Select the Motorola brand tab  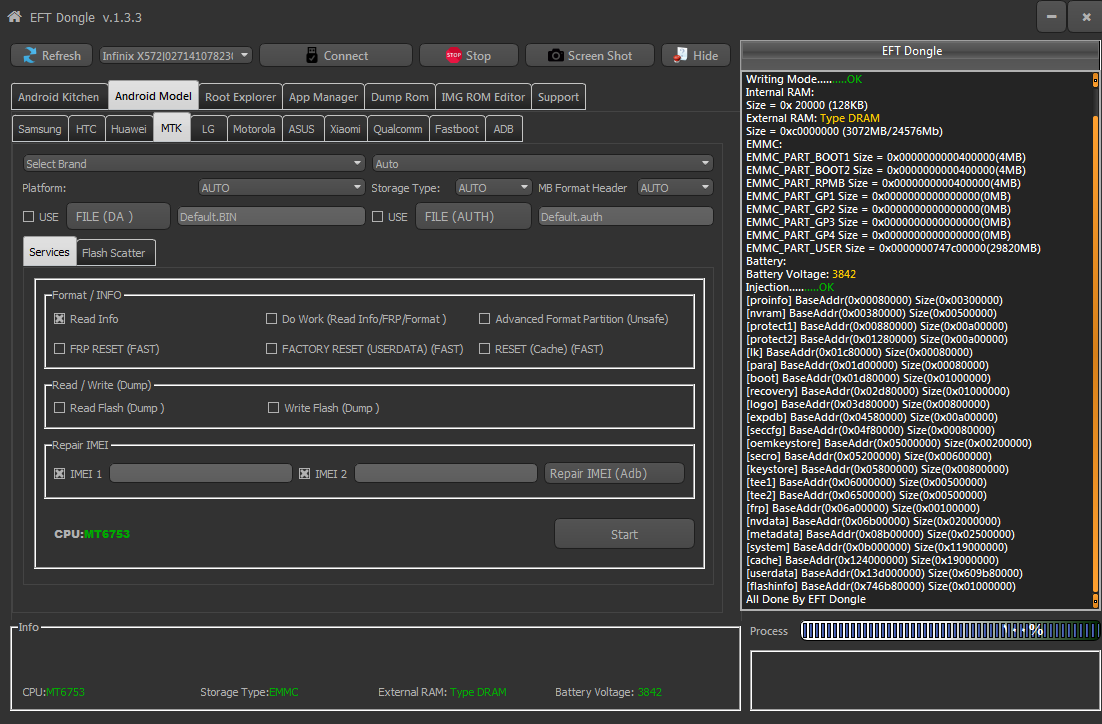[x=254, y=129]
